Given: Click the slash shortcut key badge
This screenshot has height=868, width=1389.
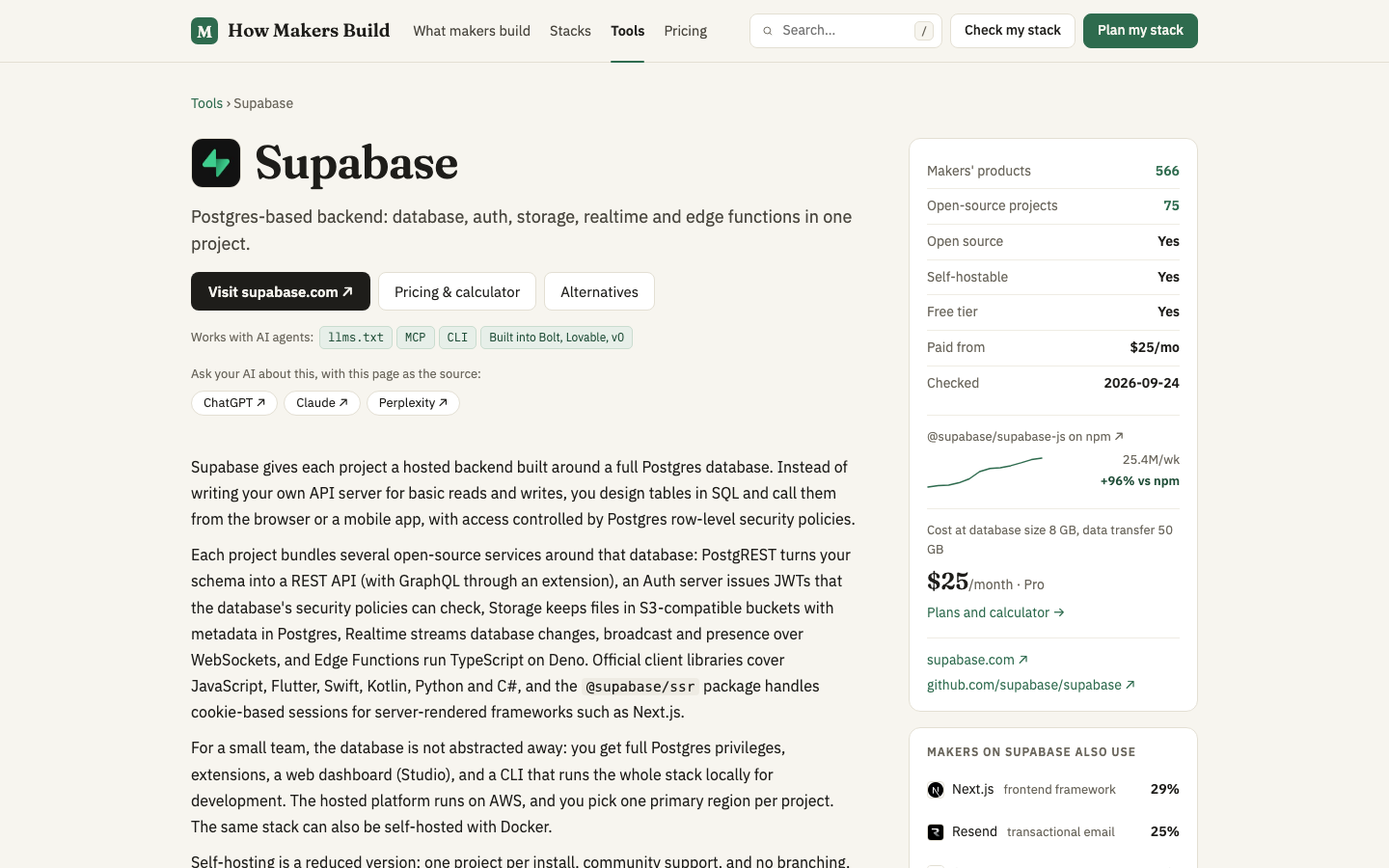Looking at the screenshot, I should pyautogui.click(x=924, y=31).
